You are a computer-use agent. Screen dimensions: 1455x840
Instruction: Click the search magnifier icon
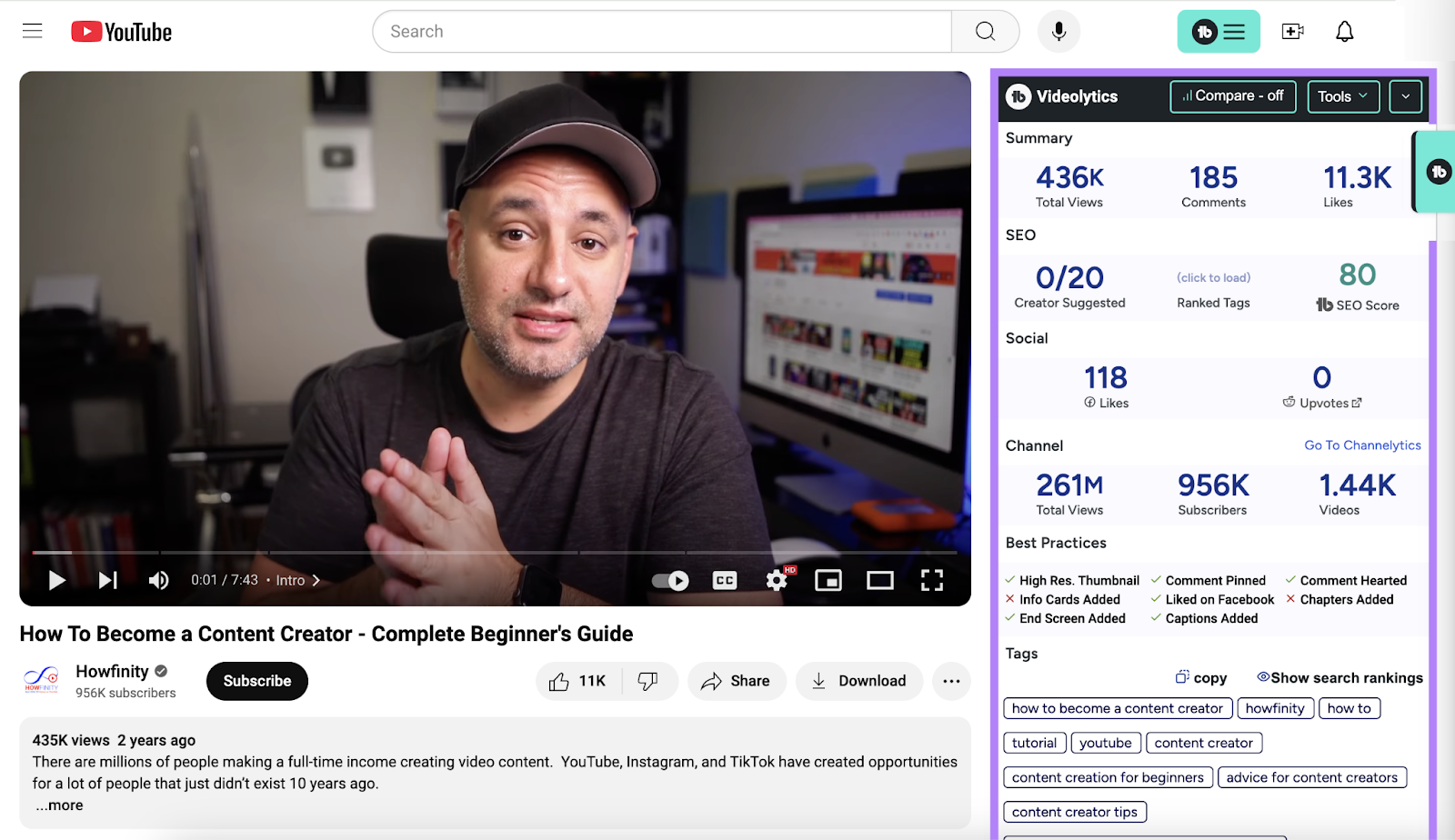[x=984, y=31]
